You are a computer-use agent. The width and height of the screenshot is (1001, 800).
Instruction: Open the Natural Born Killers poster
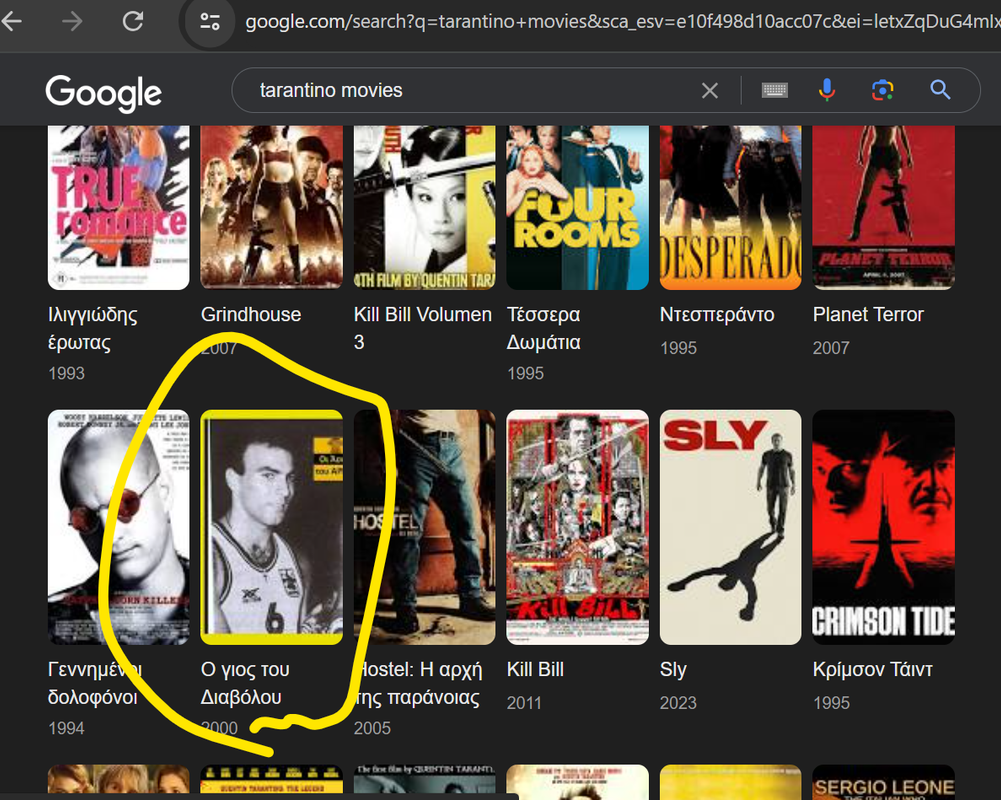point(119,527)
